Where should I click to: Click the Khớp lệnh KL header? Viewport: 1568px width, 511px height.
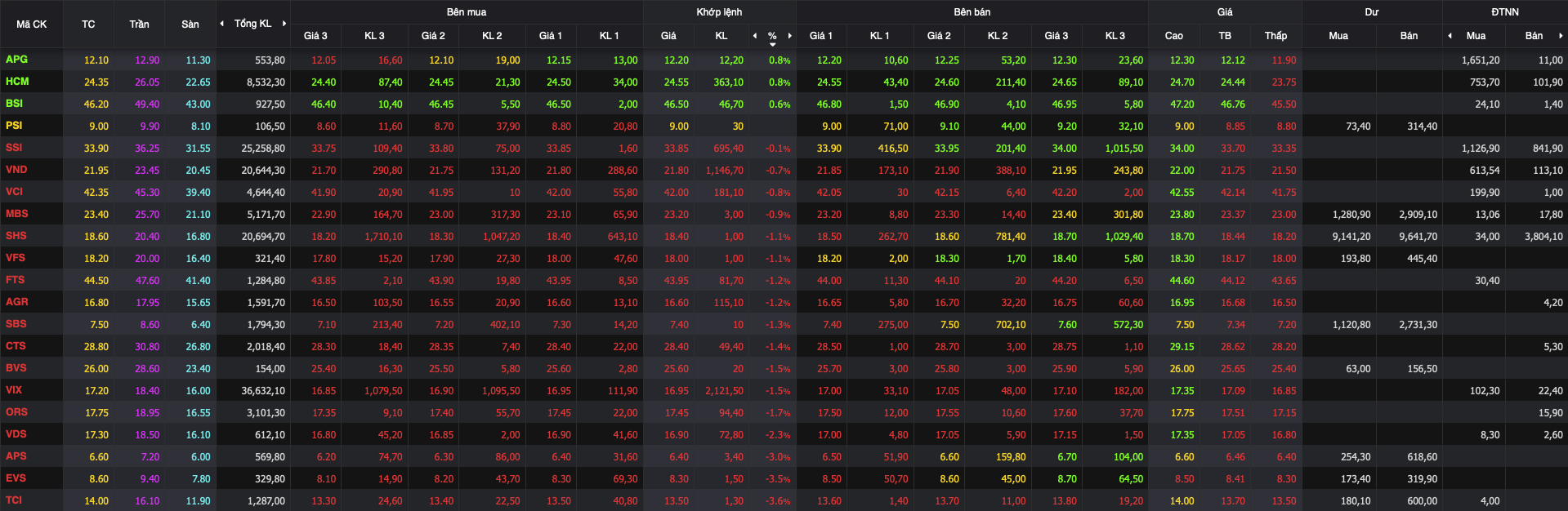point(721,36)
